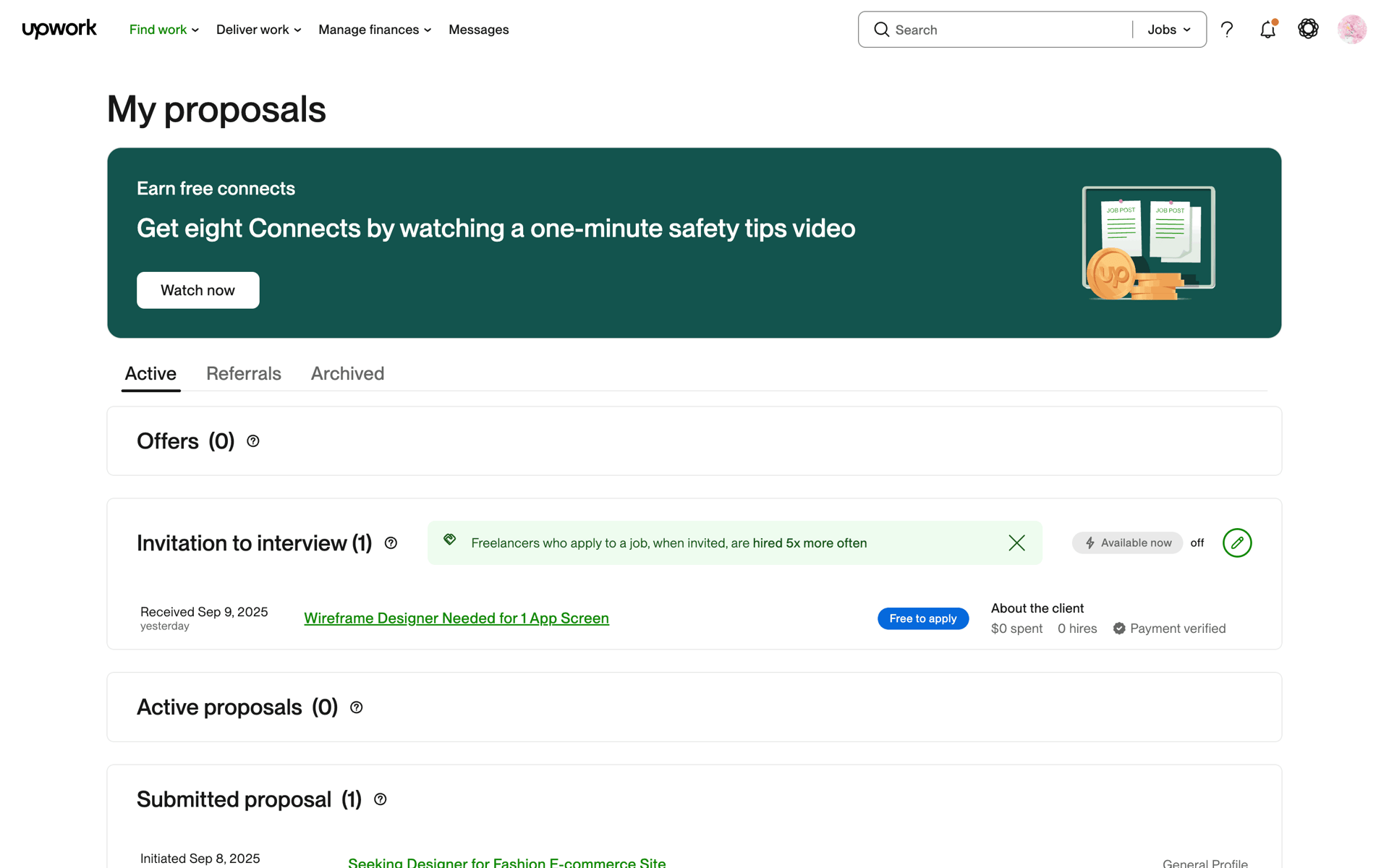This screenshot has width=1389, height=868.
Task: Open Seeking Designer for Fashion E-commerce Site
Action: point(507,862)
